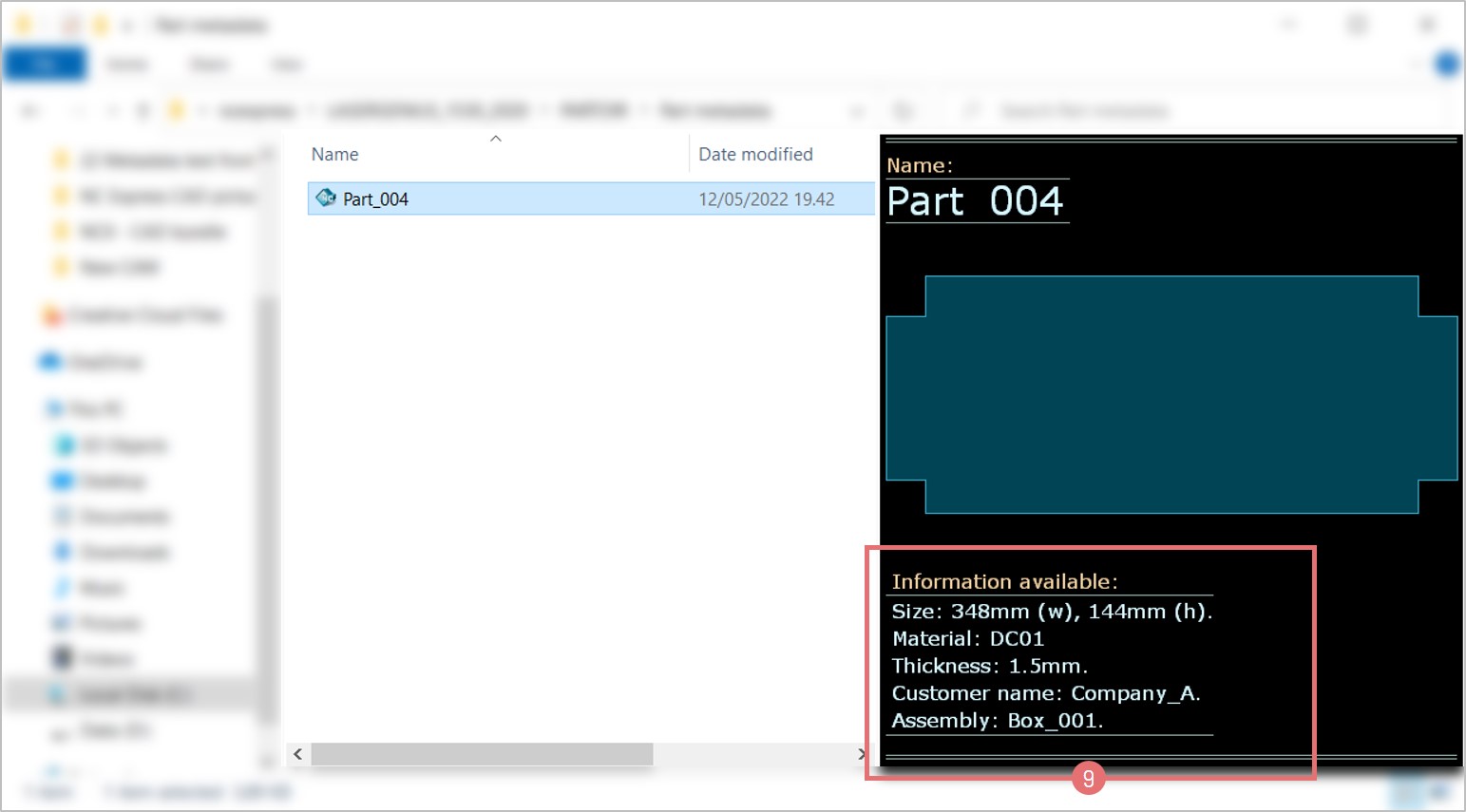Switch to the View ribbon tab

pyautogui.click(x=286, y=65)
